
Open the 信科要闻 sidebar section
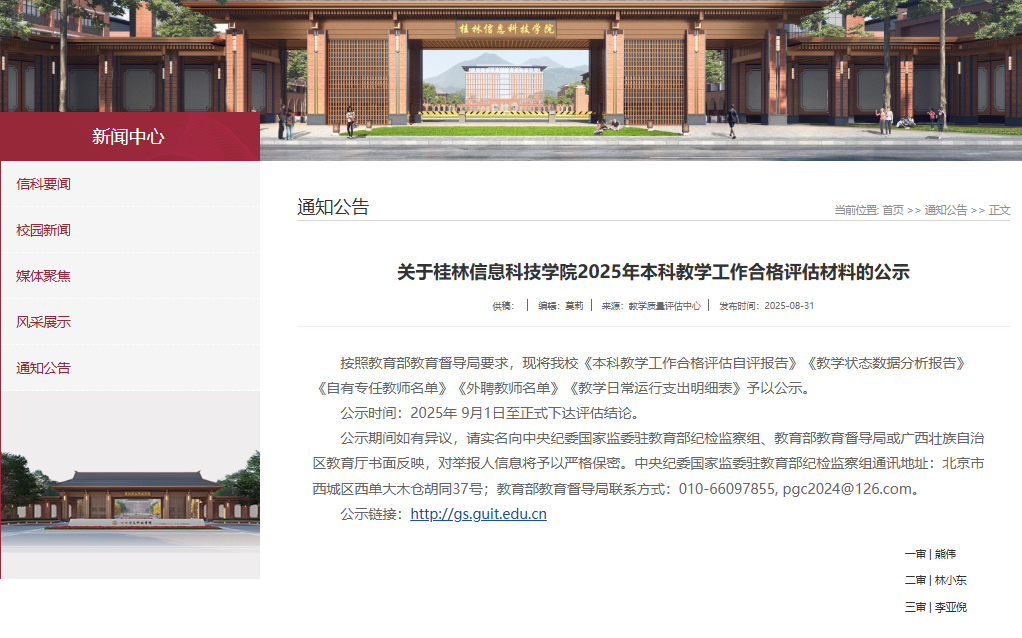click(44, 184)
